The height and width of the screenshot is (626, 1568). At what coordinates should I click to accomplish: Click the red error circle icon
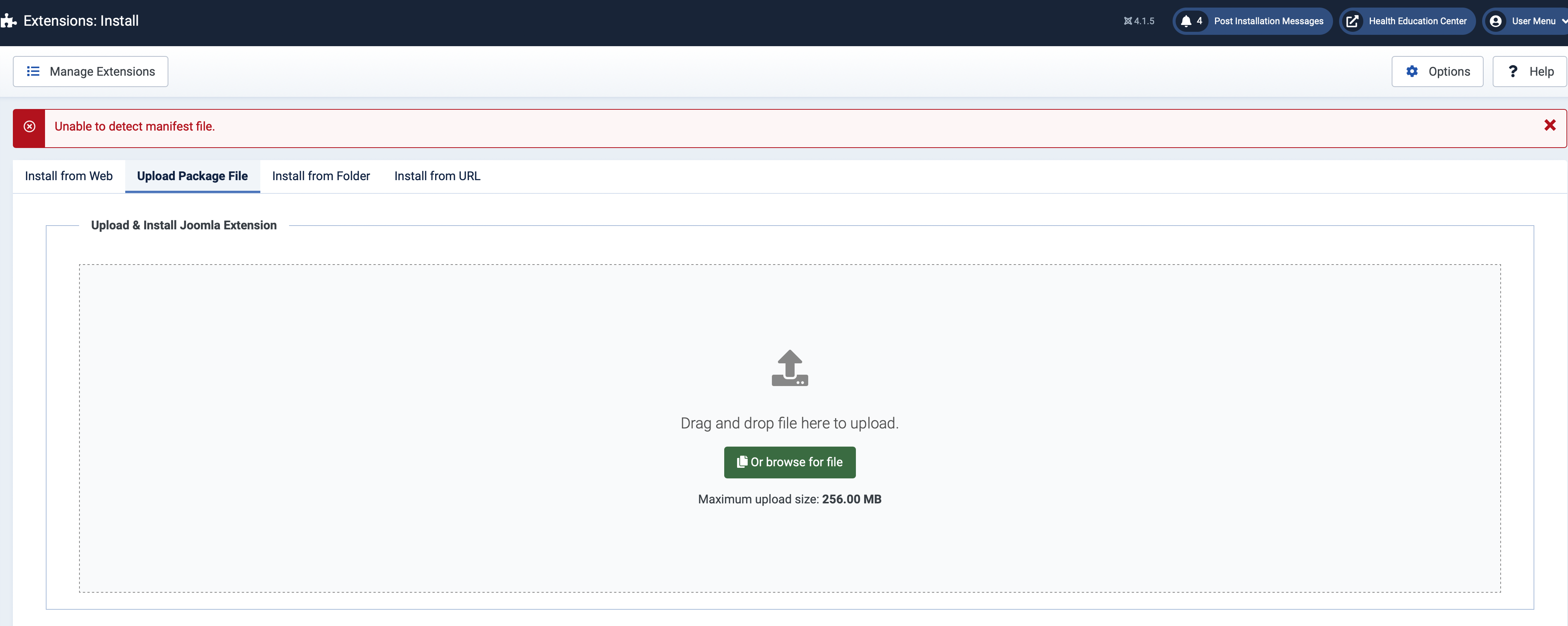(x=29, y=127)
